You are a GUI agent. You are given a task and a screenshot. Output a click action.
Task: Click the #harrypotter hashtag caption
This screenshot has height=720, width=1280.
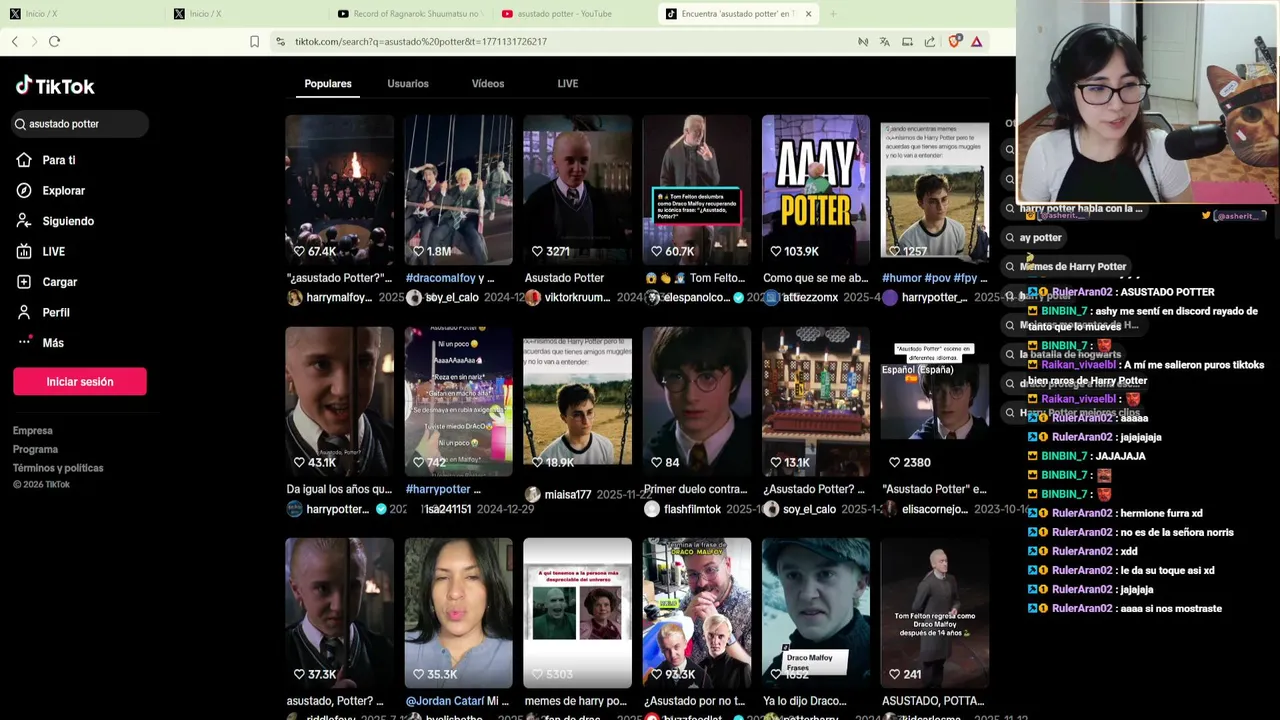click(x=438, y=489)
